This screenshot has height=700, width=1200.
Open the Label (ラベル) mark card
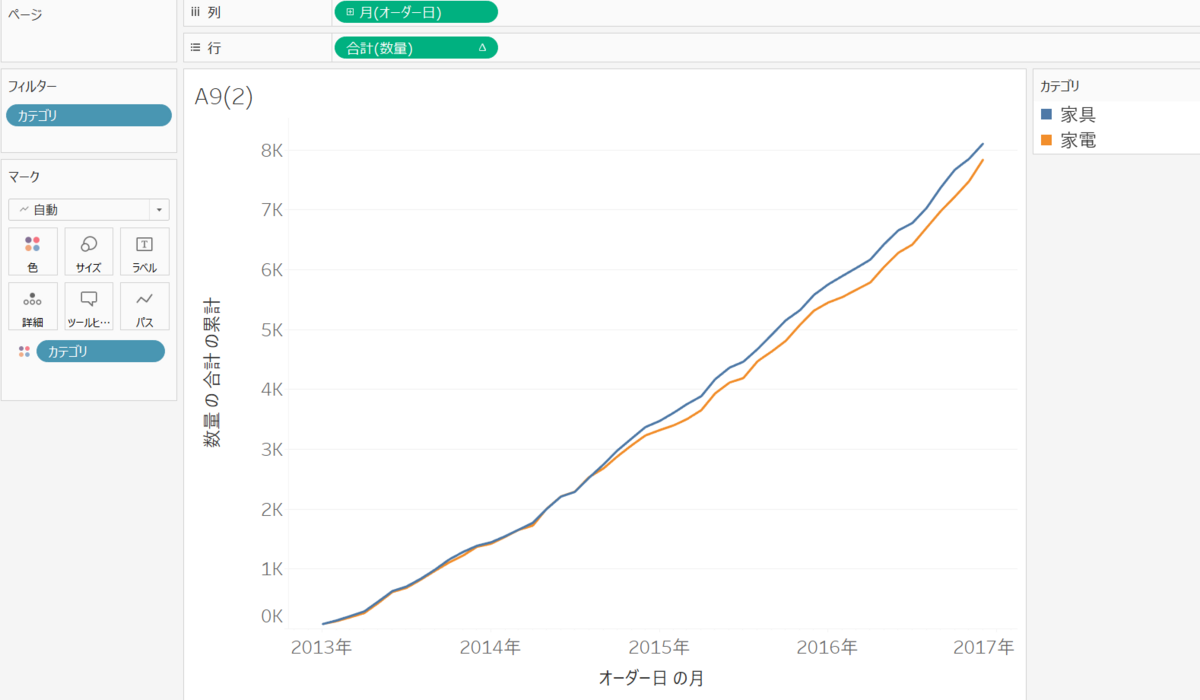click(145, 251)
